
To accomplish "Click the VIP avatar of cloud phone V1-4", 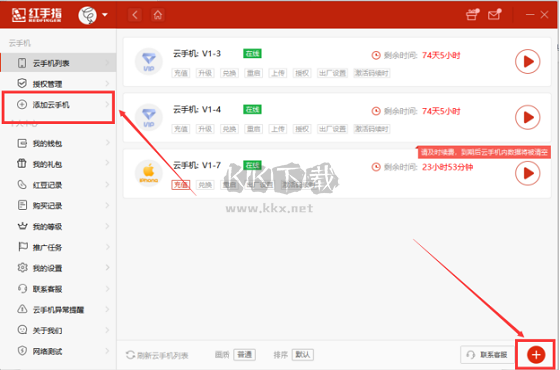I will click(149, 118).
